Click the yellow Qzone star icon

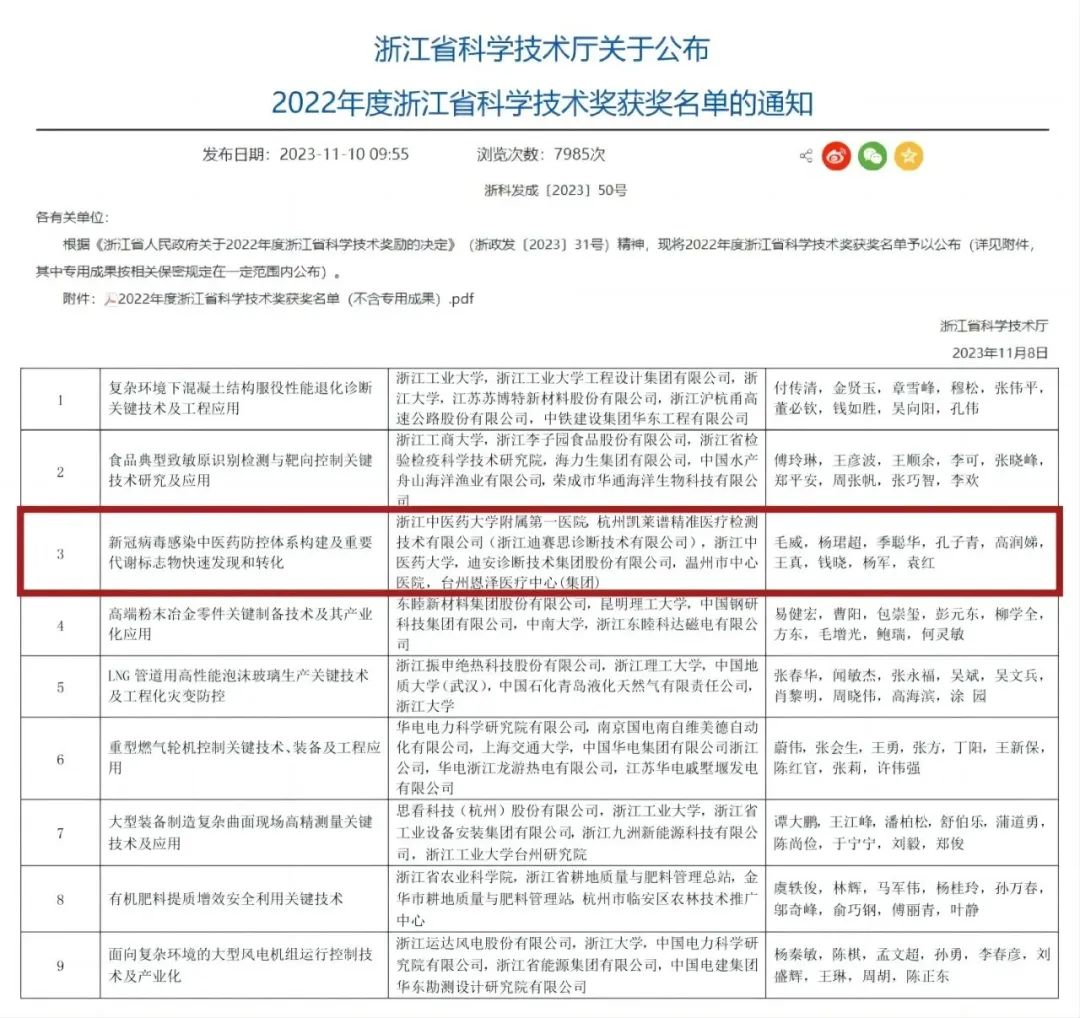click(908, 156)
